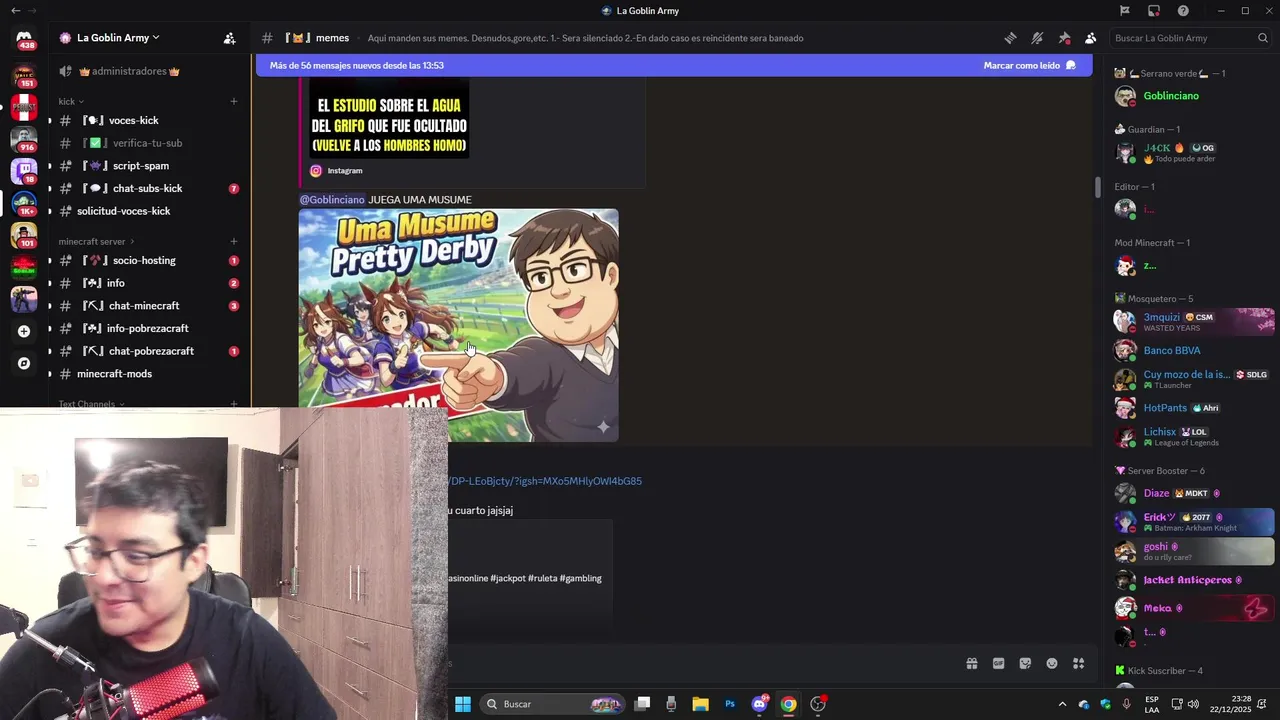Screen dimensions: 1280x720
Task: Open administradores voice channel
Action: [x=147, y=71]
